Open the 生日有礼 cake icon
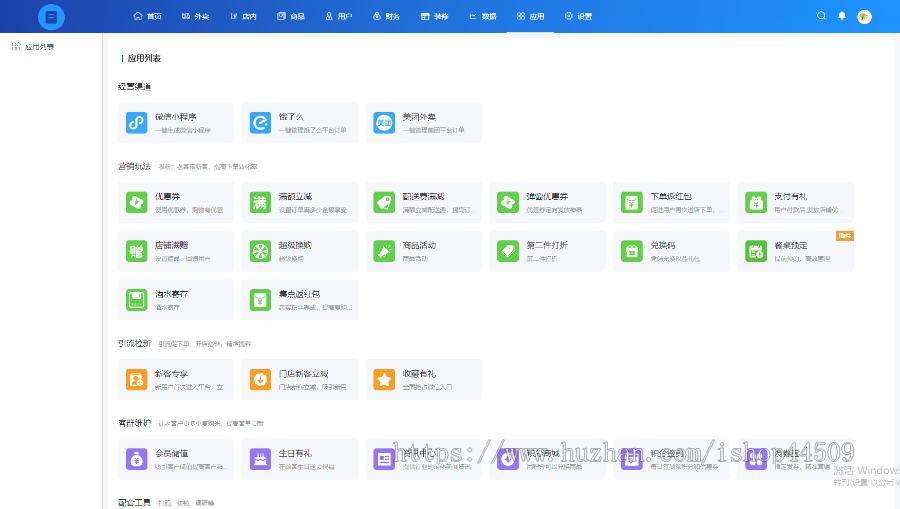 pyautogui.click(x=260, y=460)
